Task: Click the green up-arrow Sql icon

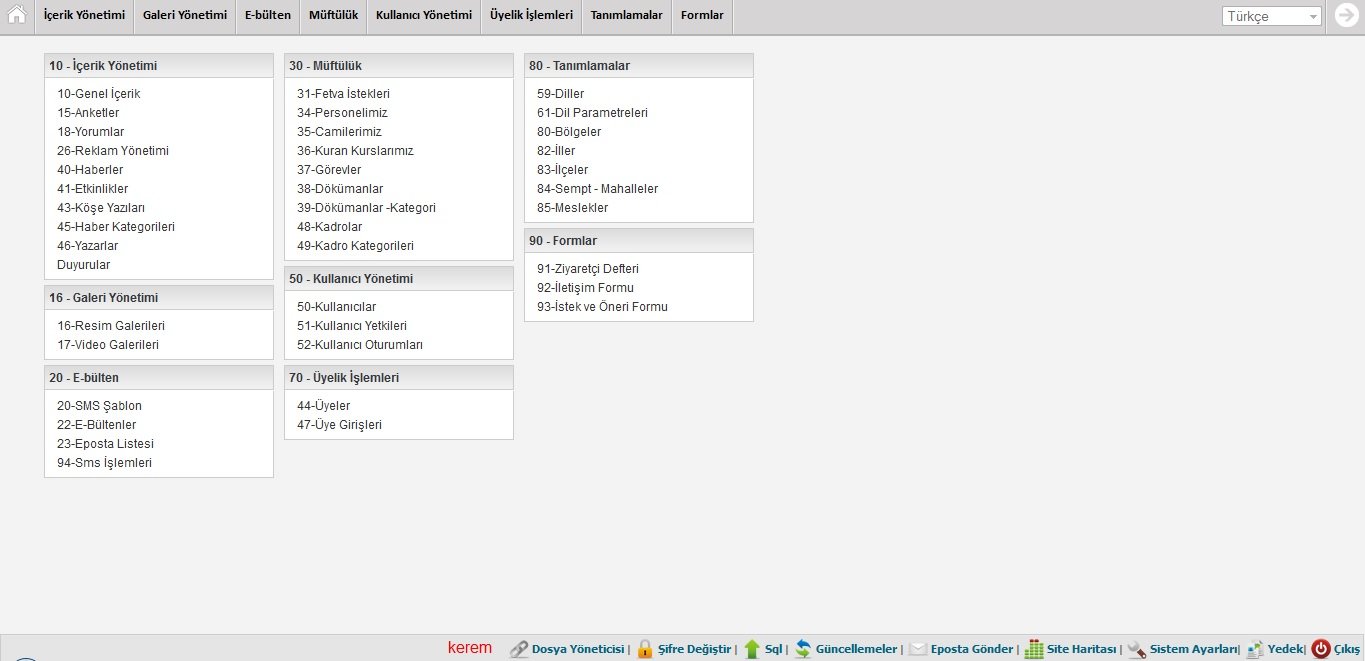Action: (x=752, y=649)
